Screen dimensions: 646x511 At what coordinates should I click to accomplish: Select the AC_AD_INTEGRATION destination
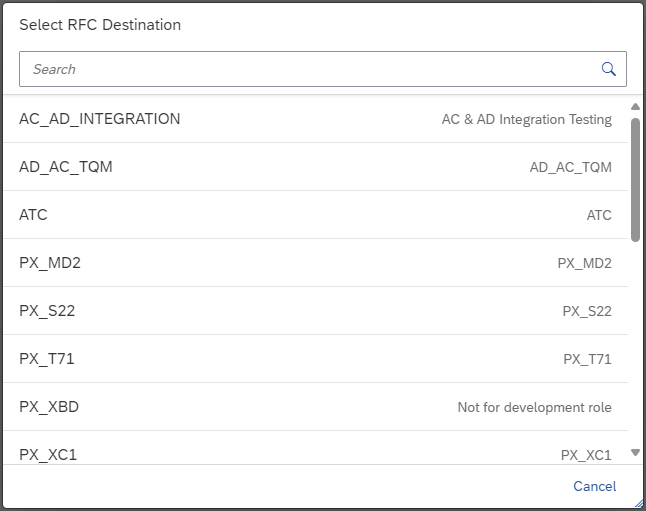[x=100, y=119]
